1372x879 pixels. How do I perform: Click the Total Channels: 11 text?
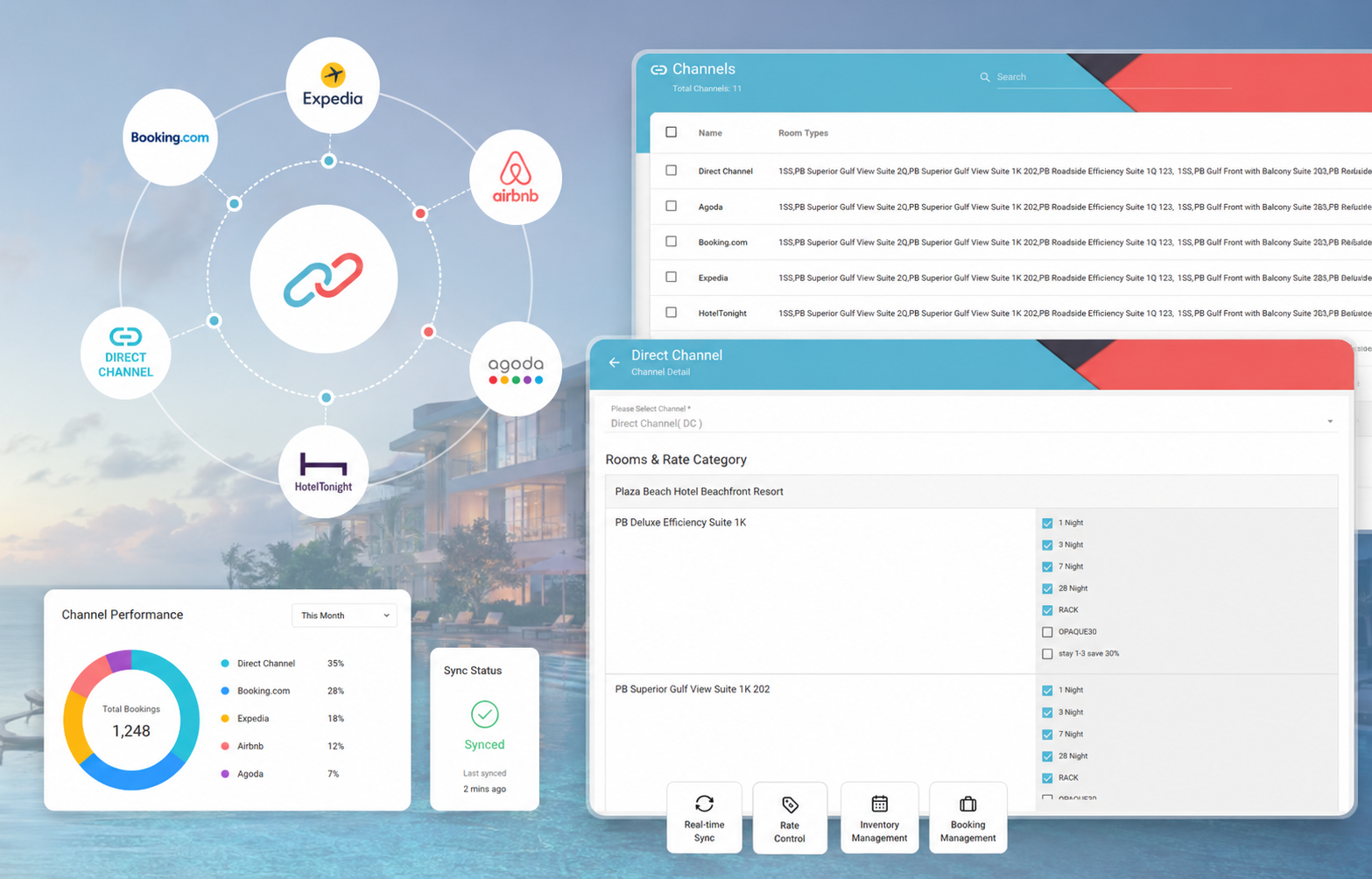click(707, 88)
